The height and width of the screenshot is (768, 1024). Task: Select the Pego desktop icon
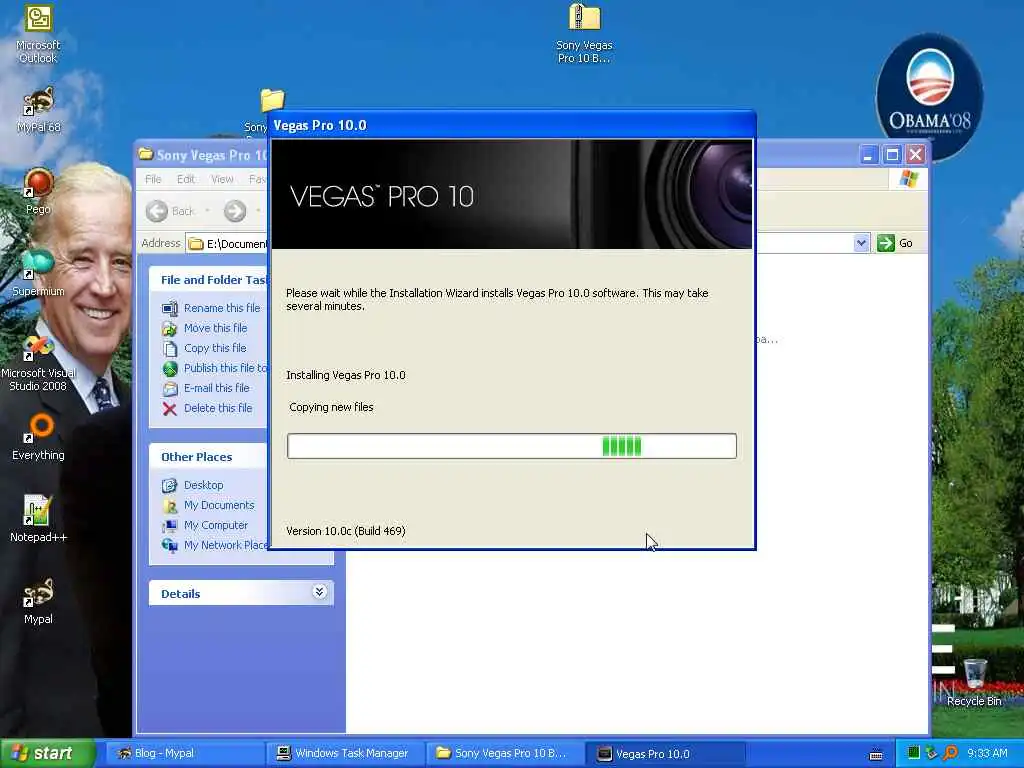click(x=38, y=192)
